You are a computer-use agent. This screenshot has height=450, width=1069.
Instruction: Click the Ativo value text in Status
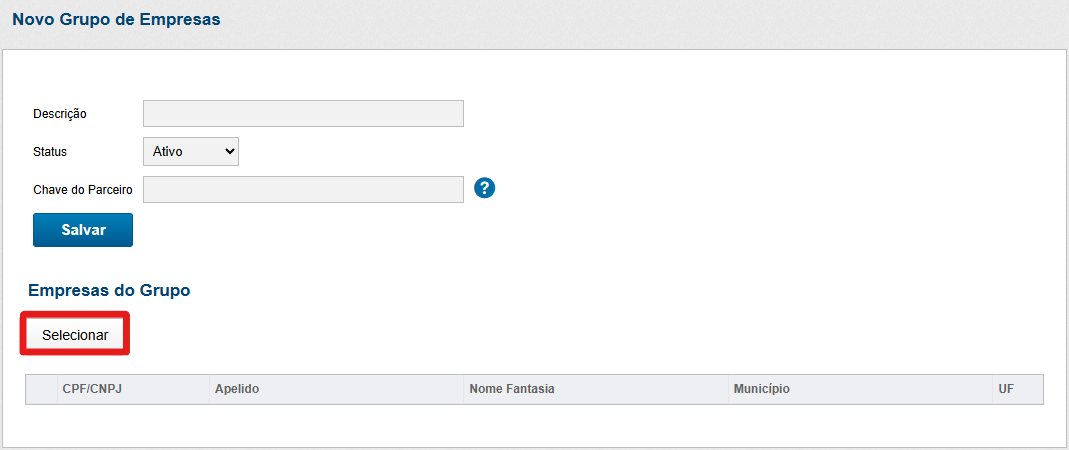168,151
